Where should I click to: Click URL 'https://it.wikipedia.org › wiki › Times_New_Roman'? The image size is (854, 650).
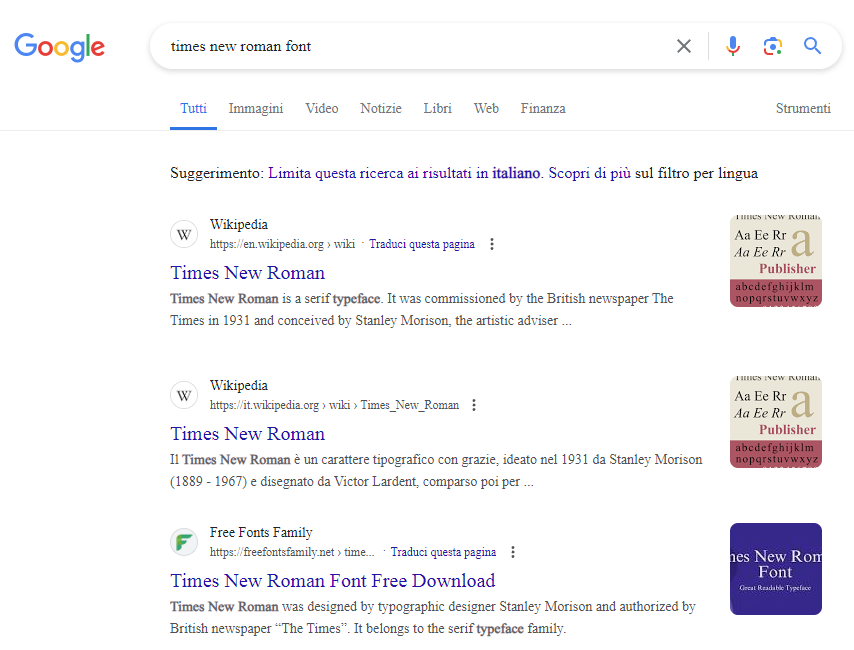(334, 405)
